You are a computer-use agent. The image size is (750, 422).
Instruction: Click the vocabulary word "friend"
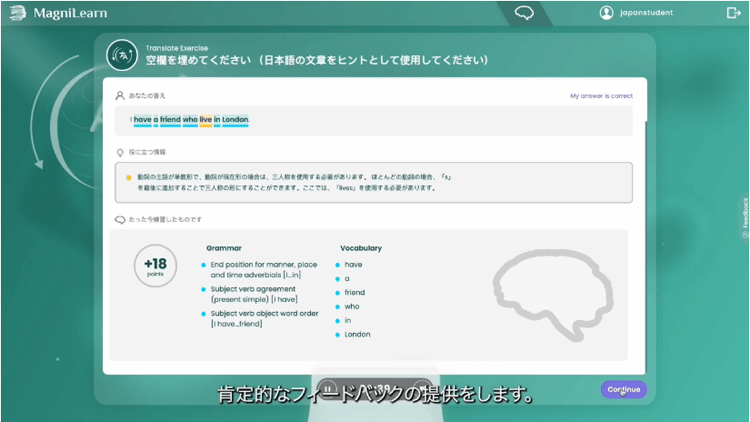tap(356, 293)
